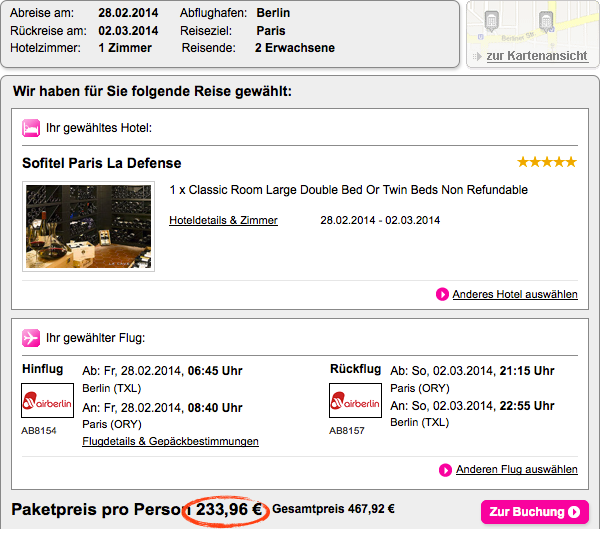
Task: Click the Rückflug heading
Action: coord(355,369)
